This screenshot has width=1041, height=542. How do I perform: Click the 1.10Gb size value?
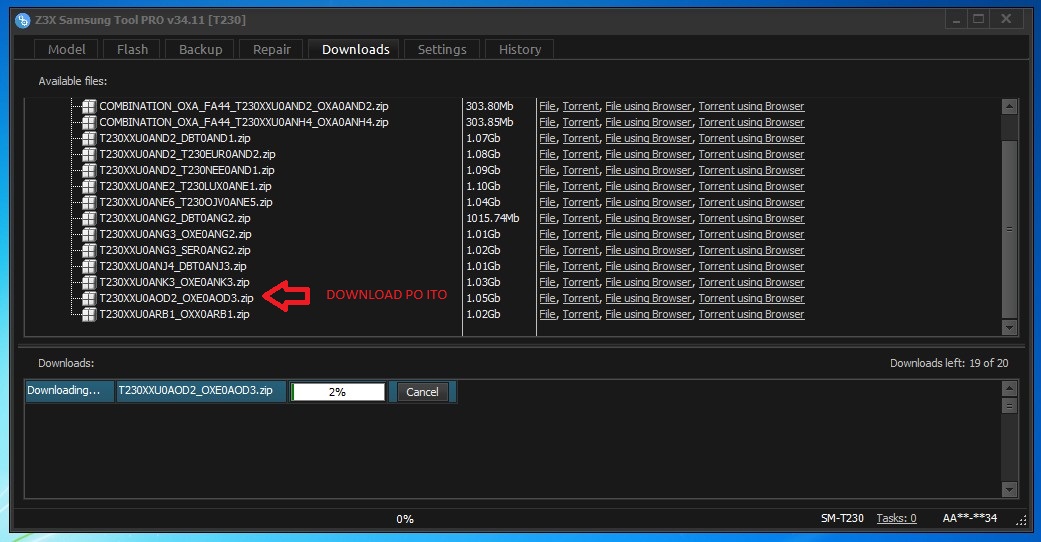(x=483, y=186)
